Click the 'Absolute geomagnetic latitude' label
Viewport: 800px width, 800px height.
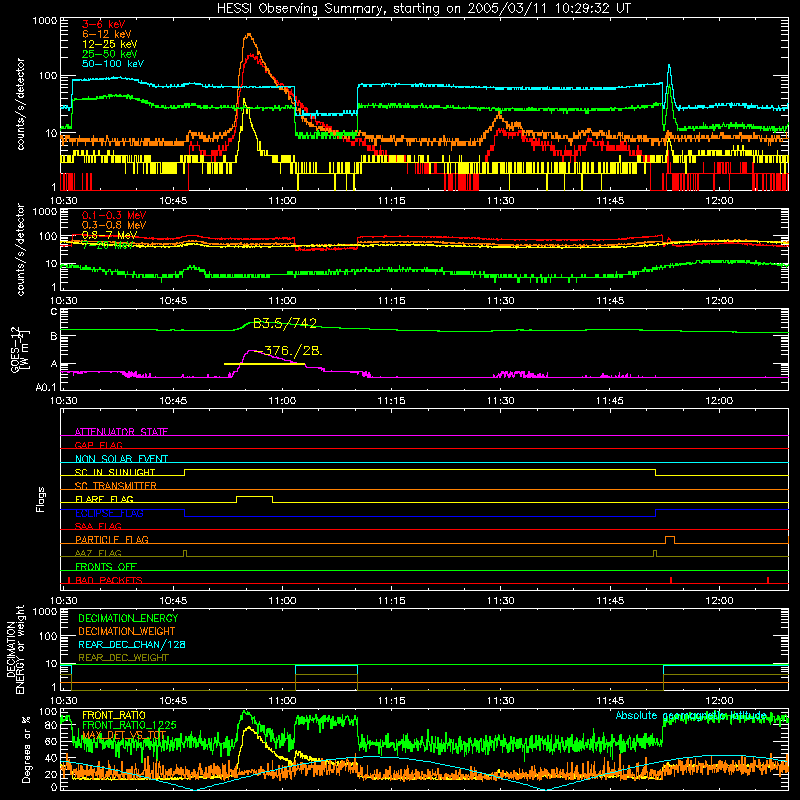tap(691, 715)
